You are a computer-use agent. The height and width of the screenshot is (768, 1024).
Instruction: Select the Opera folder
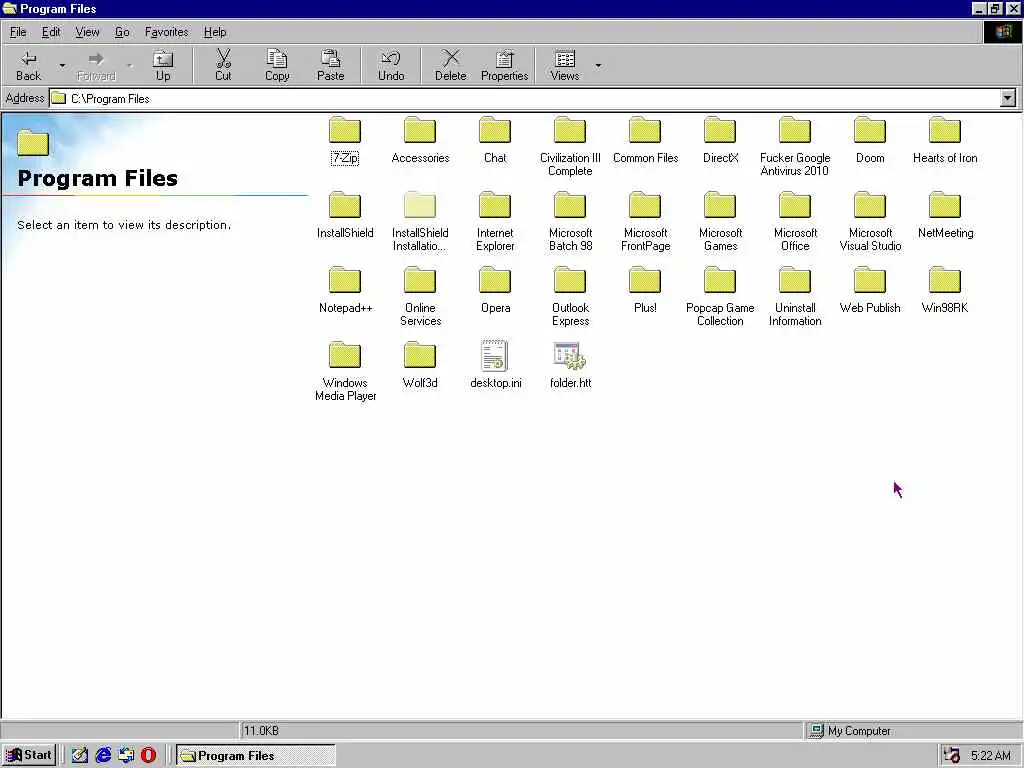(495, 291)
